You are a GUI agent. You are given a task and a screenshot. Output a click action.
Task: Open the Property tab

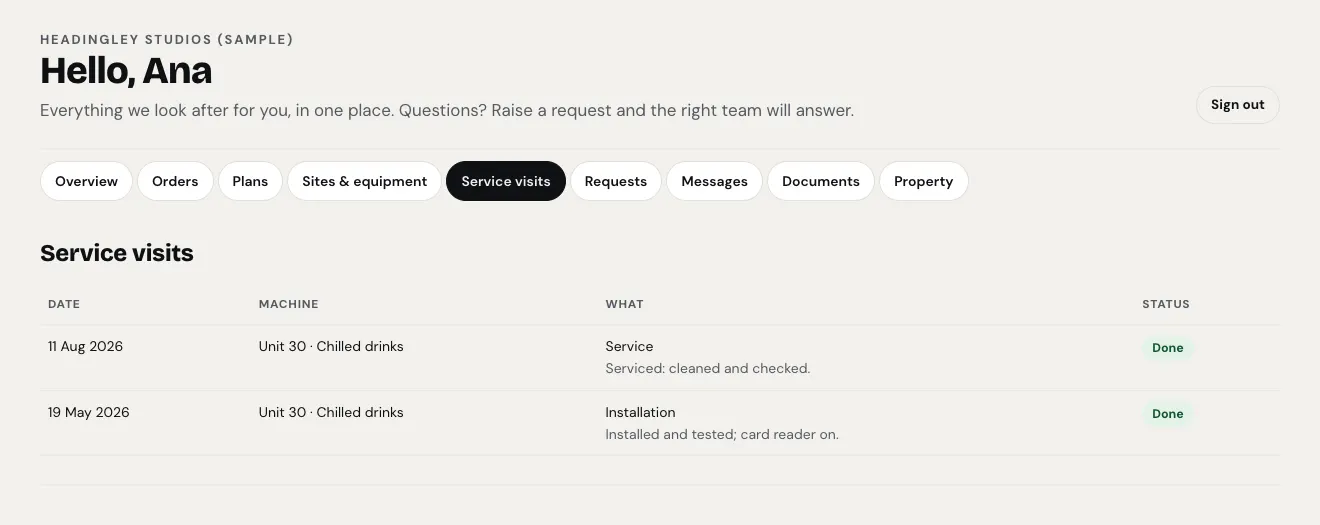[923, 181]
